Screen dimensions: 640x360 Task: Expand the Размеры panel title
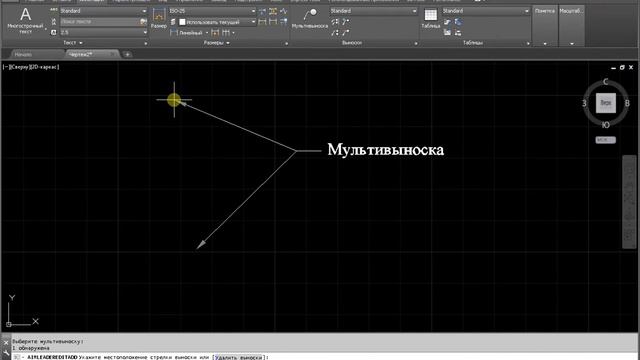pos(216,43)
